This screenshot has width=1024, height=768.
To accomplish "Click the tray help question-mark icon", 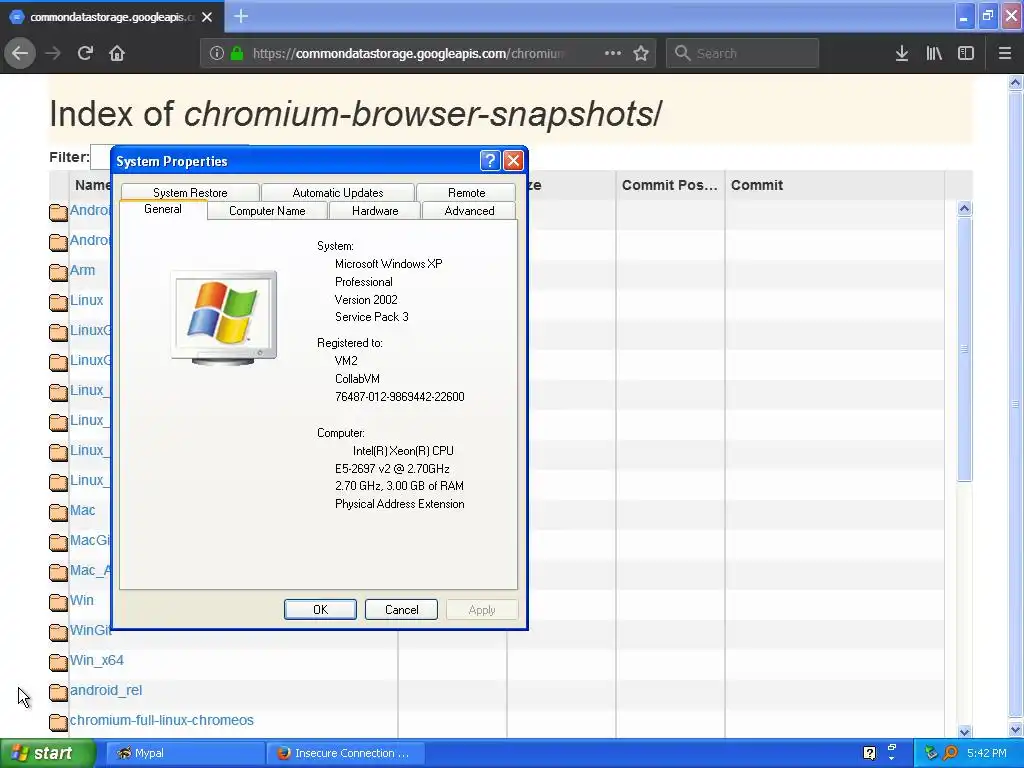I will (869, 753).
